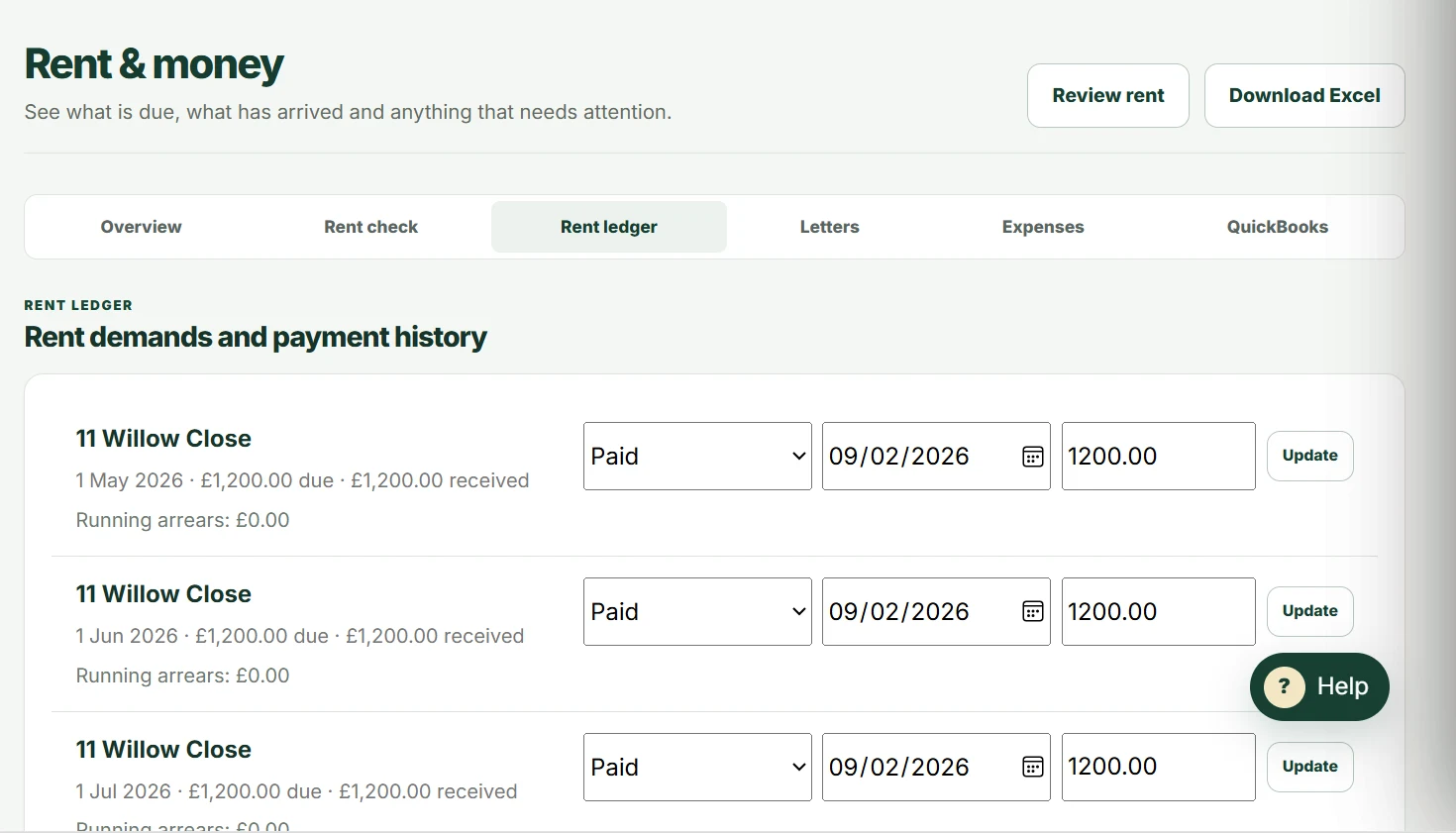
Task: Expand Paid status dropdown for 1 May 2026
Action: 697,457
